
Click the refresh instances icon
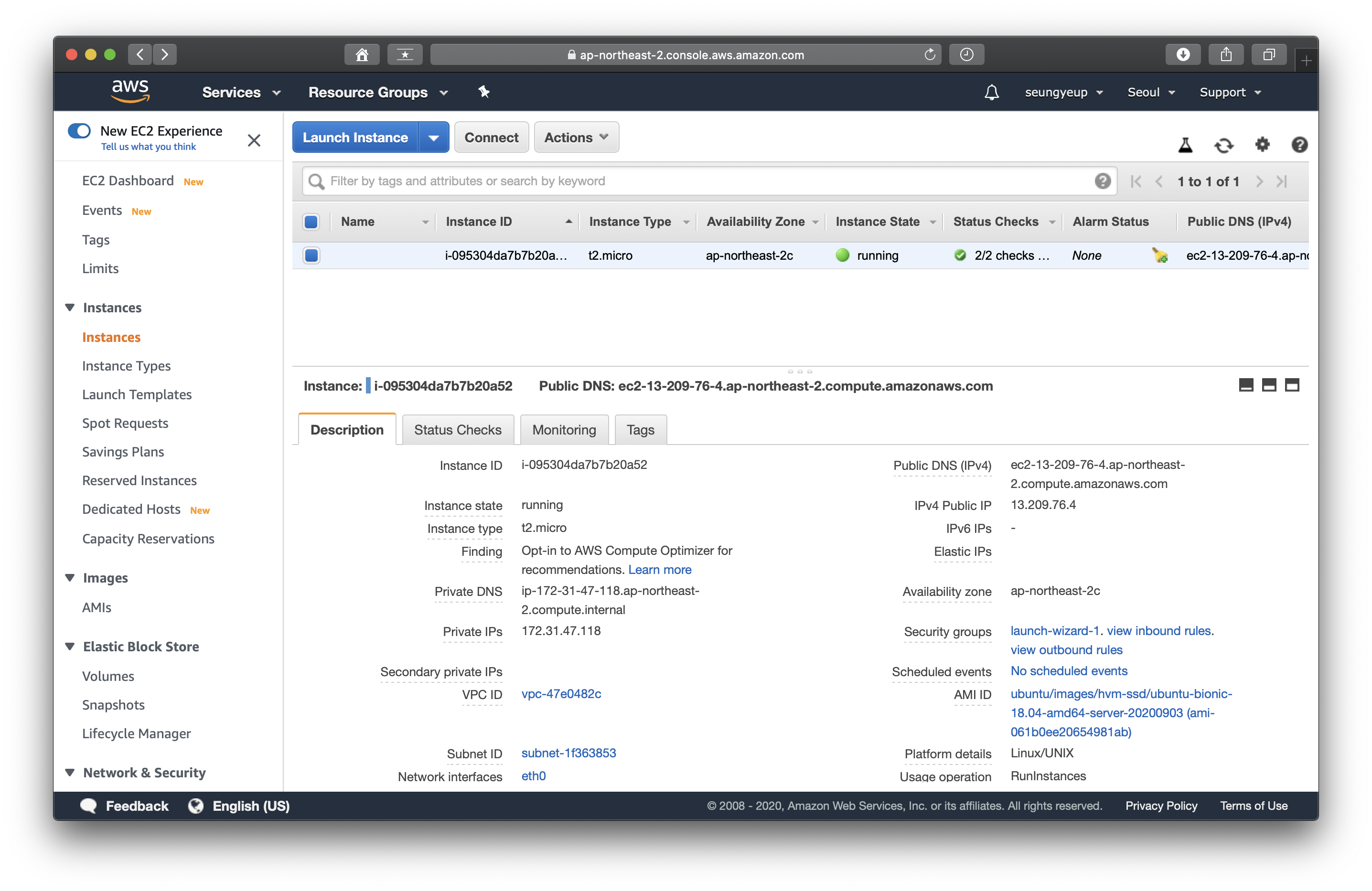click(1223, 145)
